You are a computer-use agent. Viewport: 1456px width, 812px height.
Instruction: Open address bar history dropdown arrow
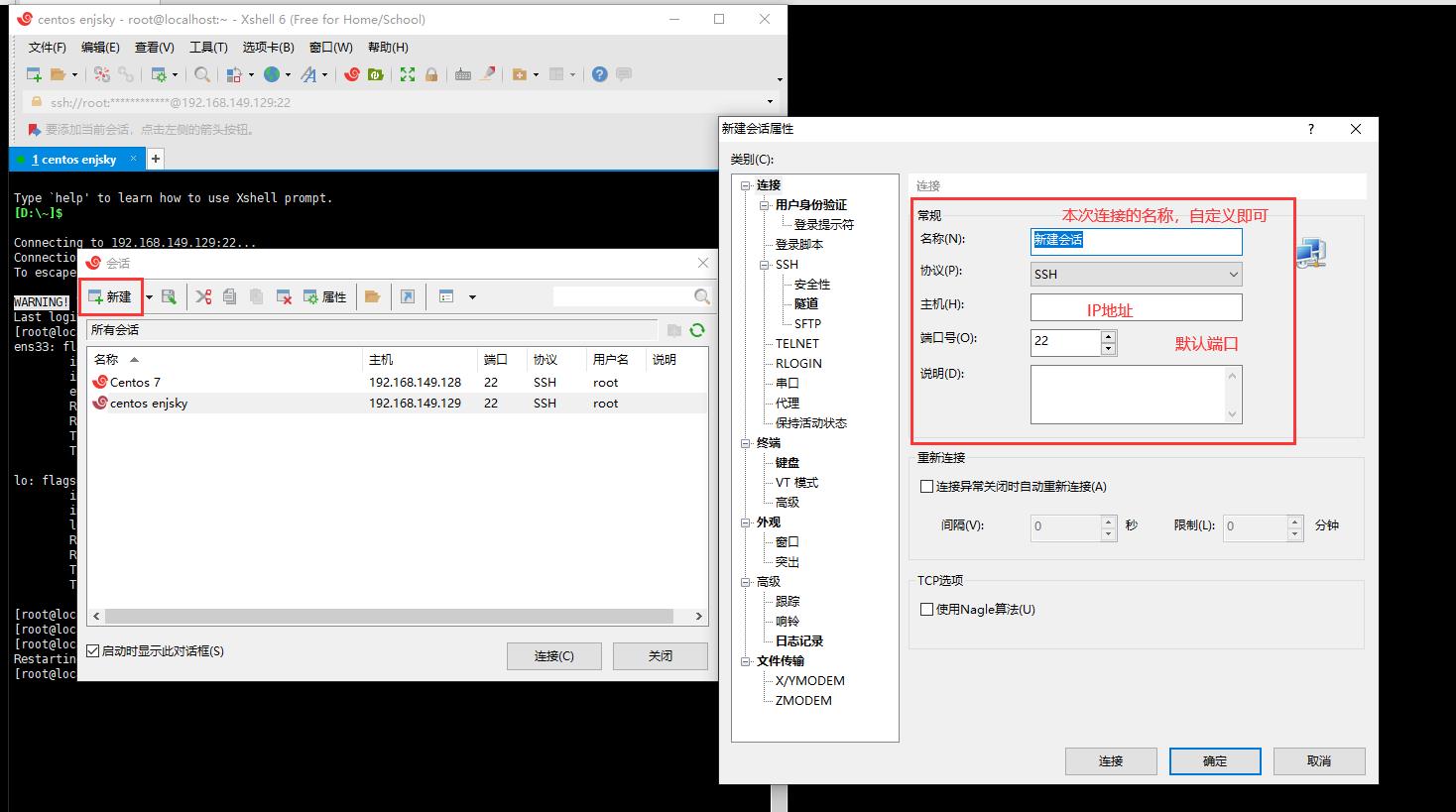point(771,102)
